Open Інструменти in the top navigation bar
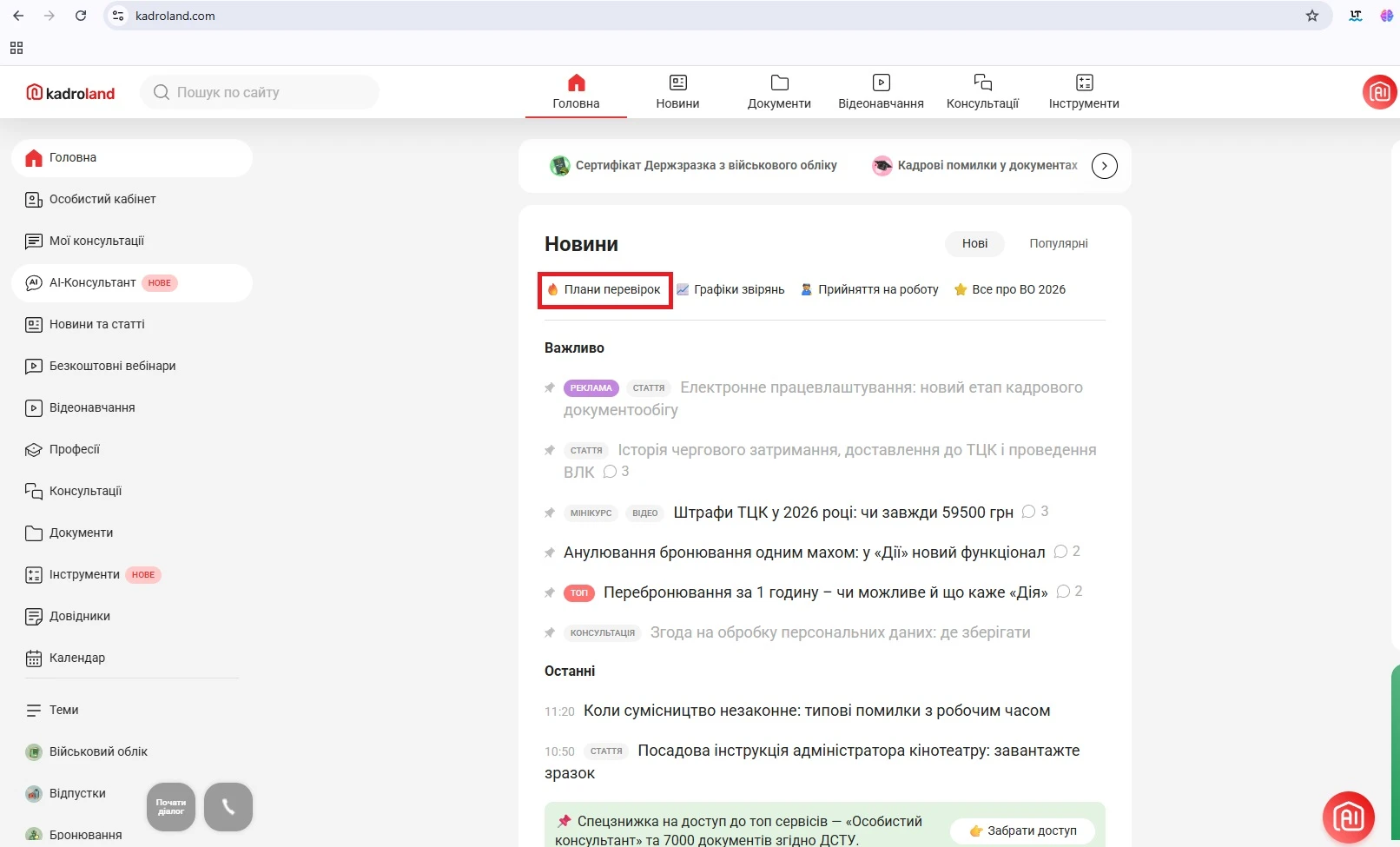The width and height of the screenshot is (1400, 847). [1083, 92]
